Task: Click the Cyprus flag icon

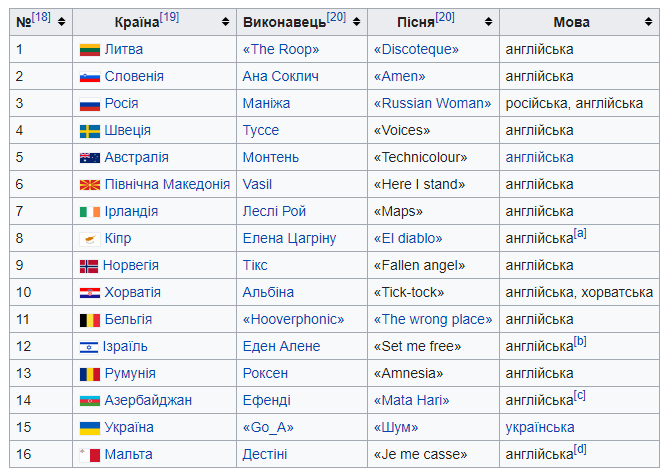Action: click(x=90, y=239)
